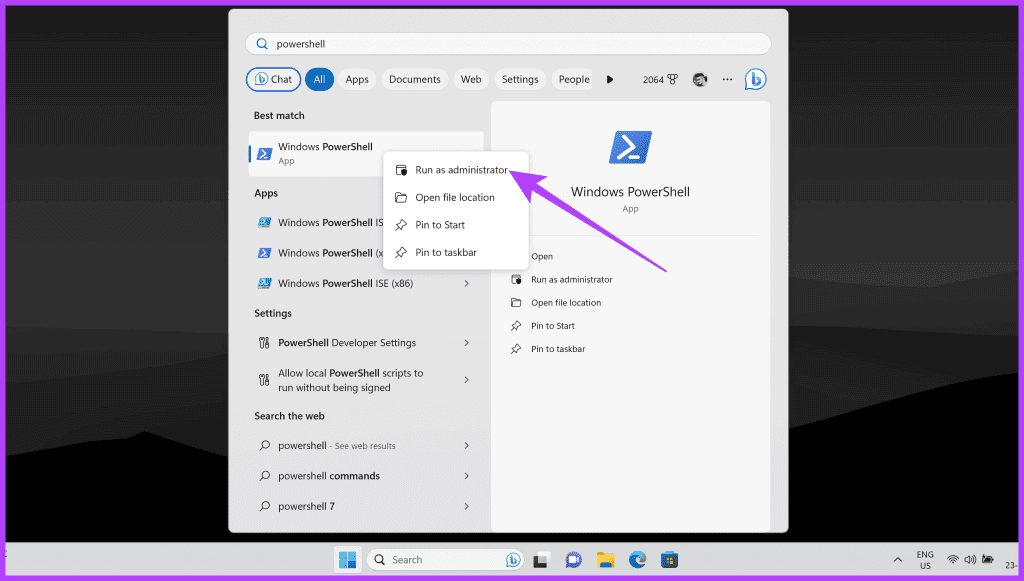Click the ENG US language indicator
The image size is (1024, 581).
point(925,560)
